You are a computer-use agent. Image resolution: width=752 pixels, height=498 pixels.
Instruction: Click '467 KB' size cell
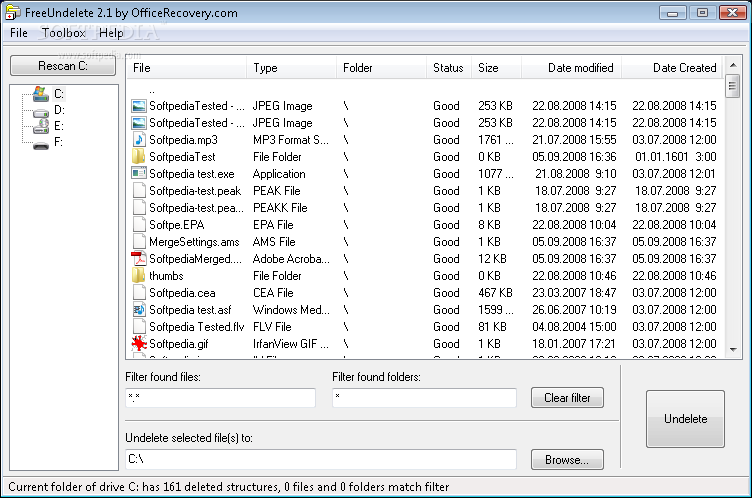(x=495, y=293)
